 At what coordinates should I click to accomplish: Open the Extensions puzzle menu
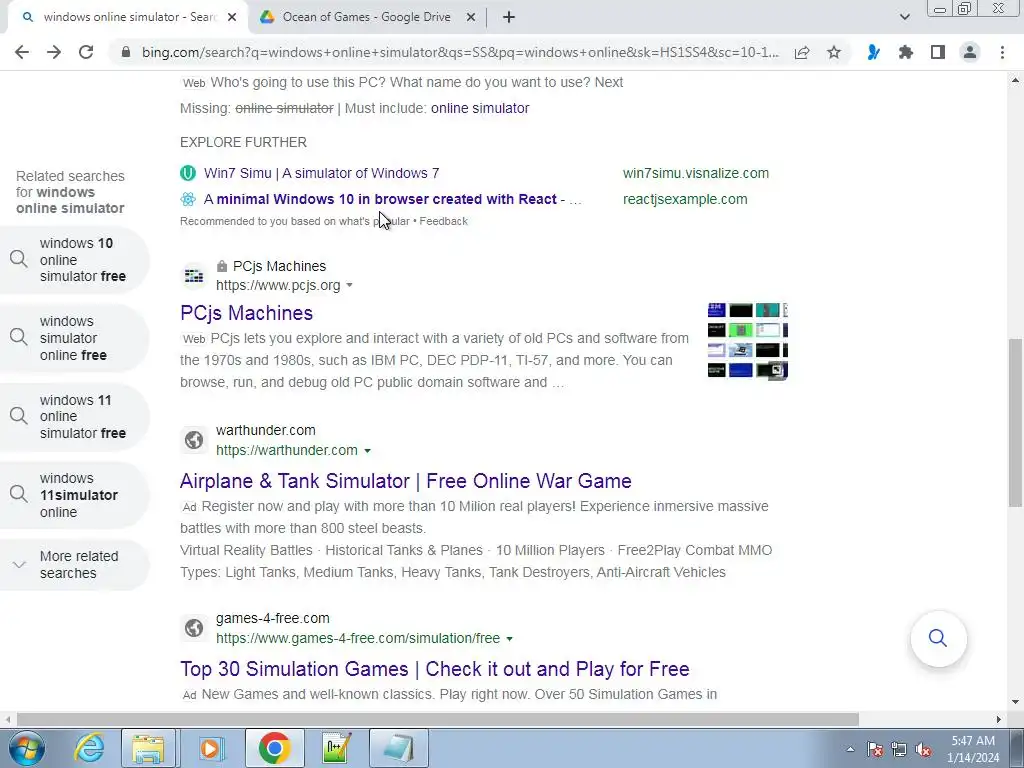(906, 52)
